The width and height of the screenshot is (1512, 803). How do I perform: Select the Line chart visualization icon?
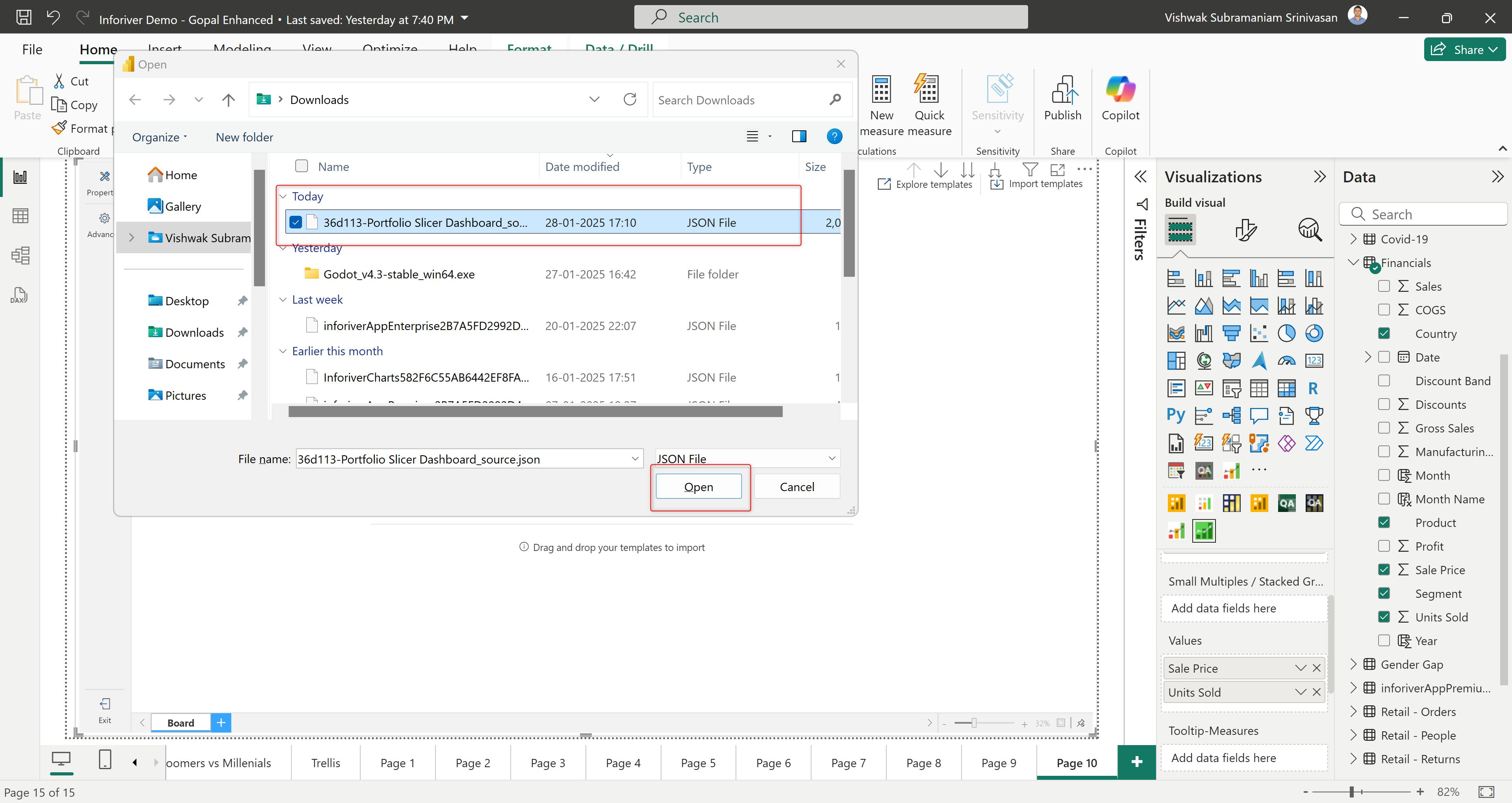coord(1176,306)
